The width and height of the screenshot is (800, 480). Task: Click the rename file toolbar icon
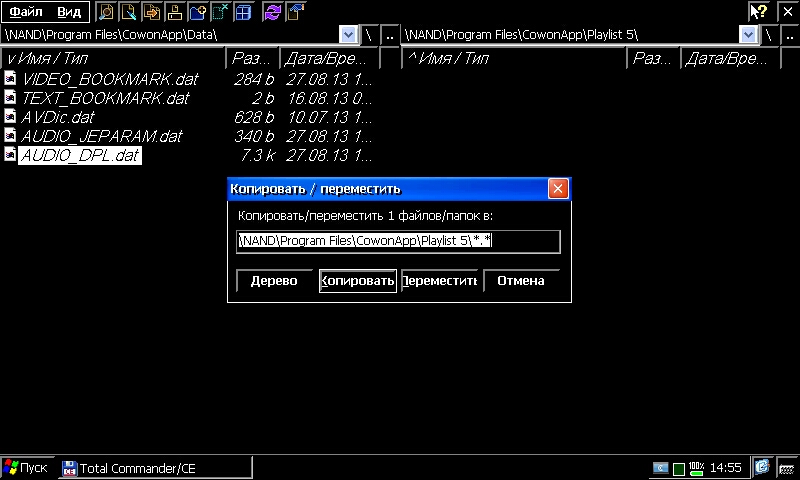click(x=174, y=12)
